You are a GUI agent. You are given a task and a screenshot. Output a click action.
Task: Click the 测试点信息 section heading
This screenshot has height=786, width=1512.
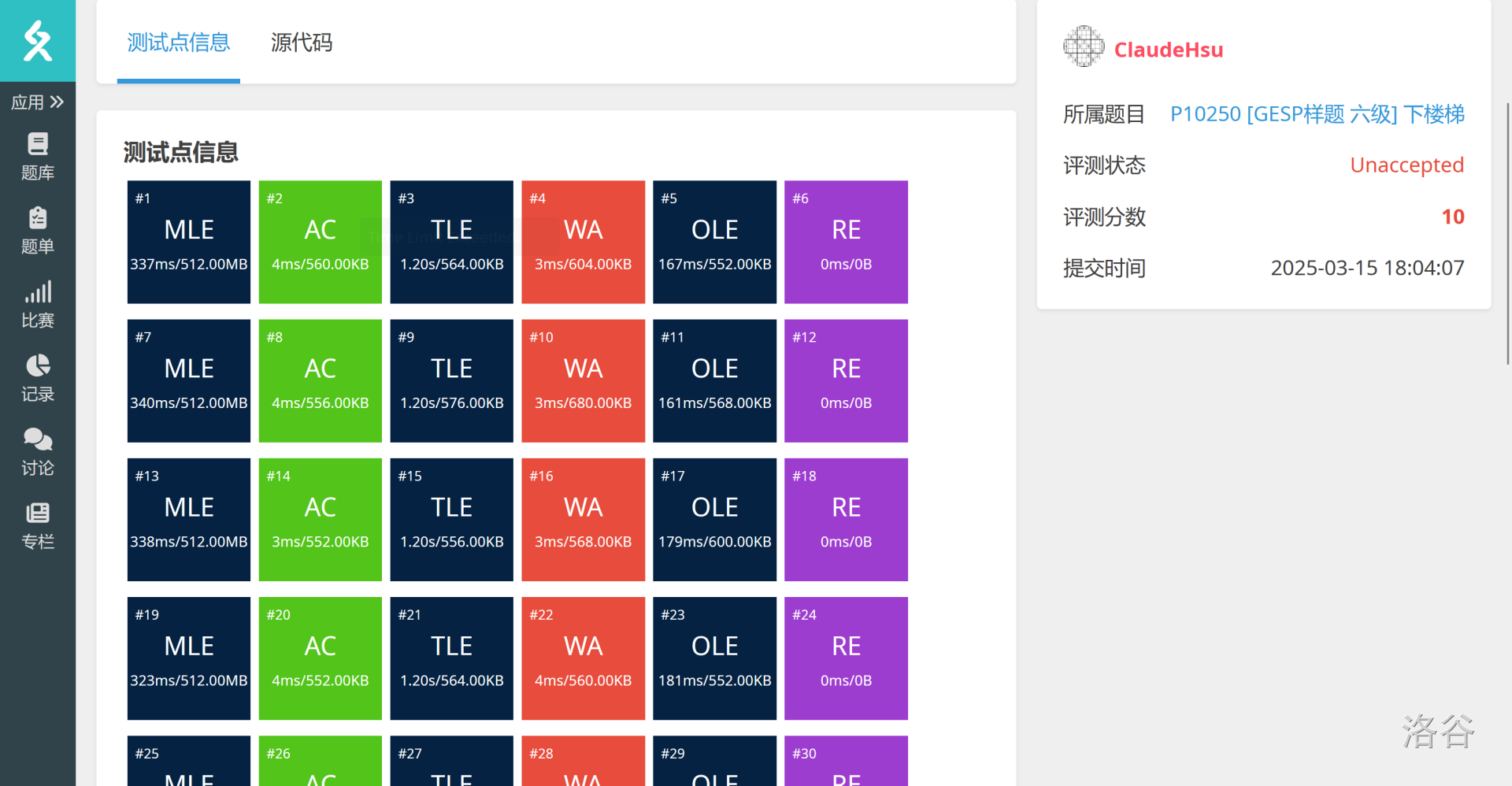[181, 152]
